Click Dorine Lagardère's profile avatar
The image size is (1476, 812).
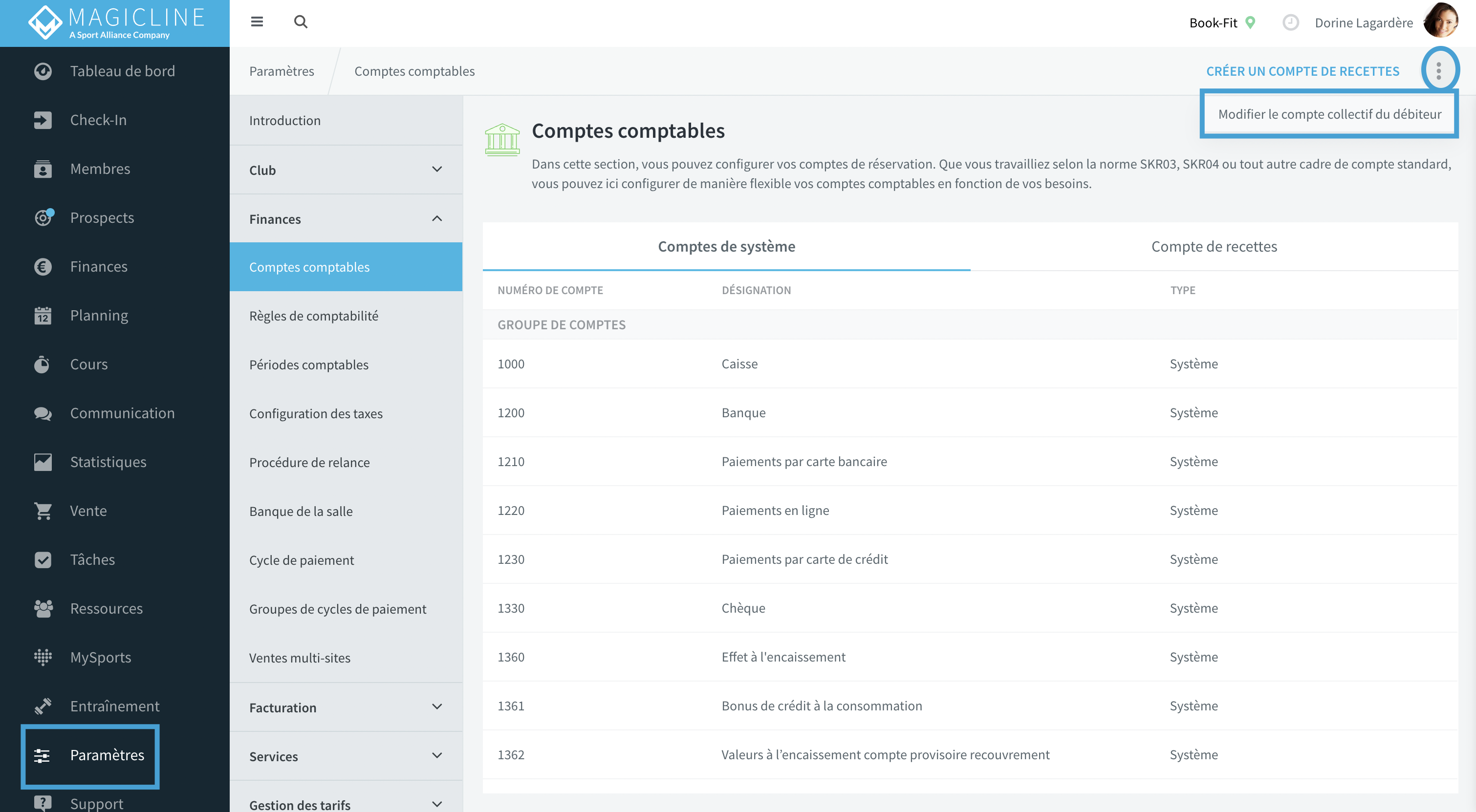click(x=1440, y=21)
